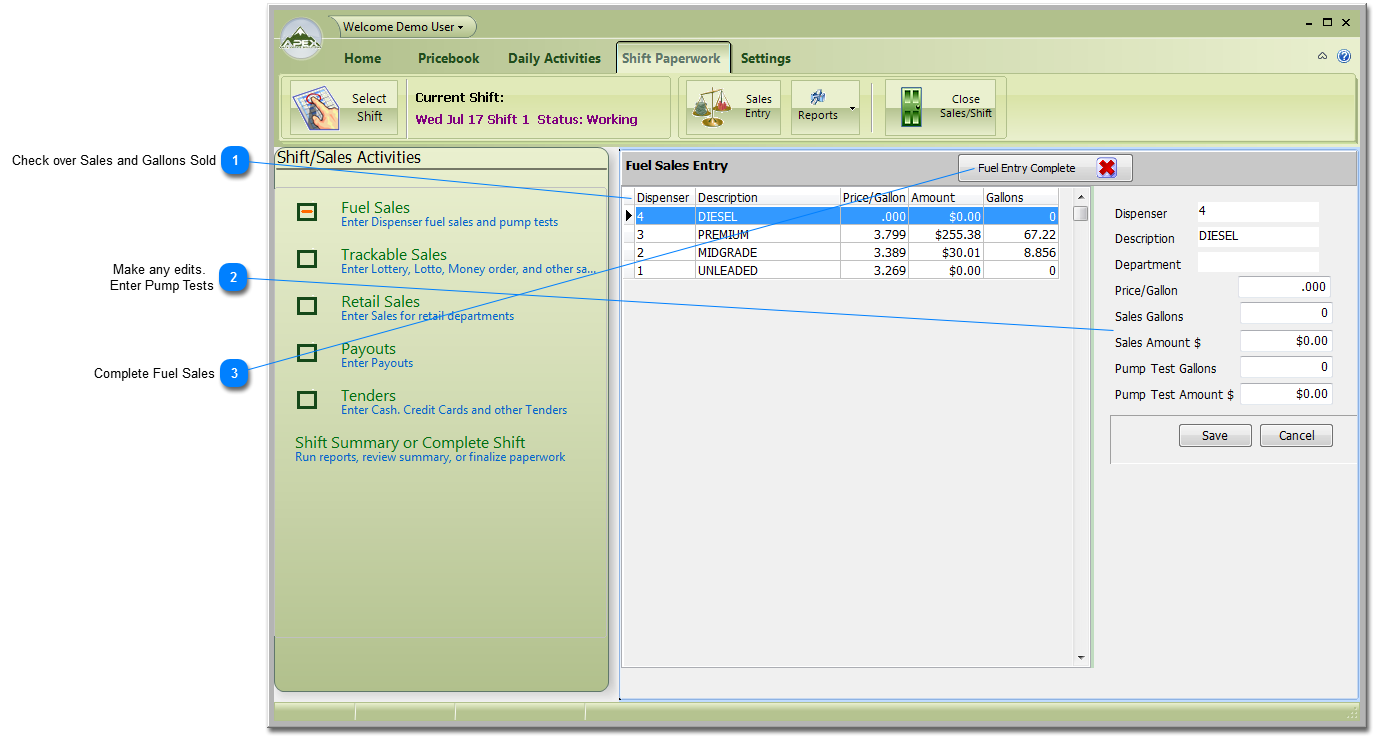
Task: Toggle the Trackable Sales checkbox
Action: (x=307, y=259)
